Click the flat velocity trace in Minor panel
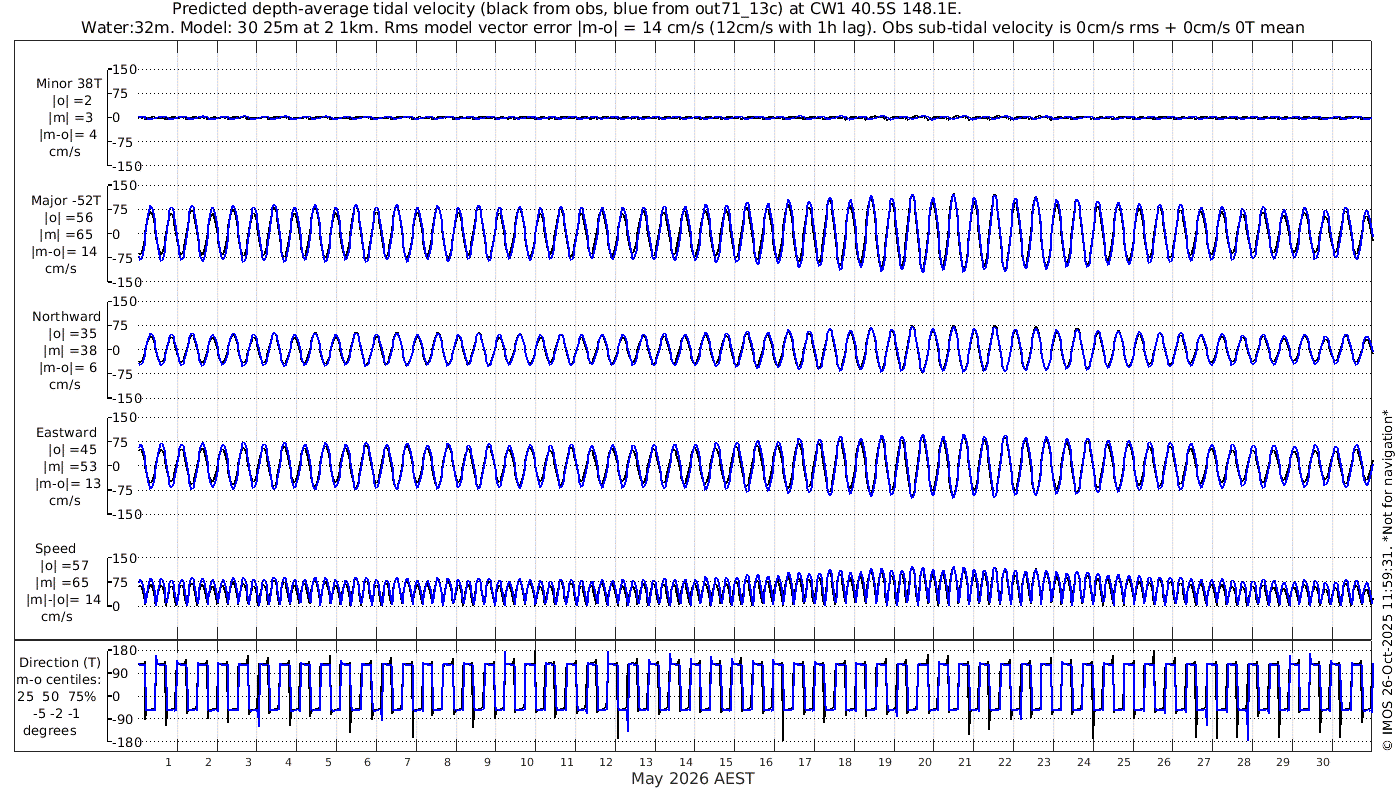The height and width of the screenshot is (800, 1400). pyautogui.click(x=700, y=117)
